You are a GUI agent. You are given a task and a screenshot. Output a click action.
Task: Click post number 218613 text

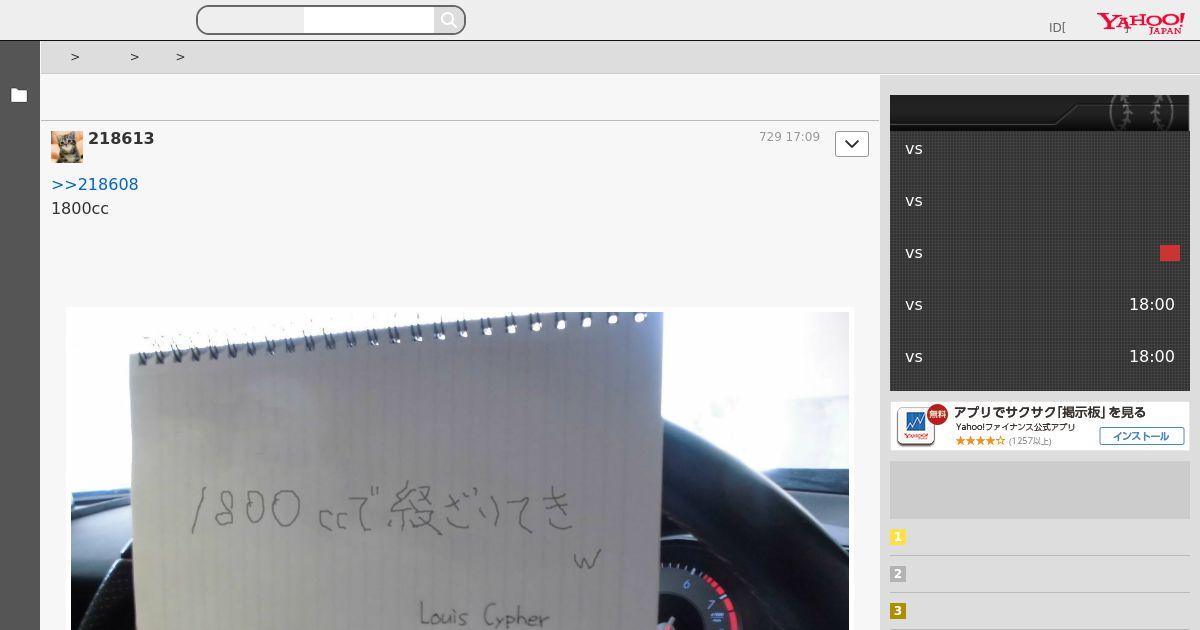click(121, 139)
